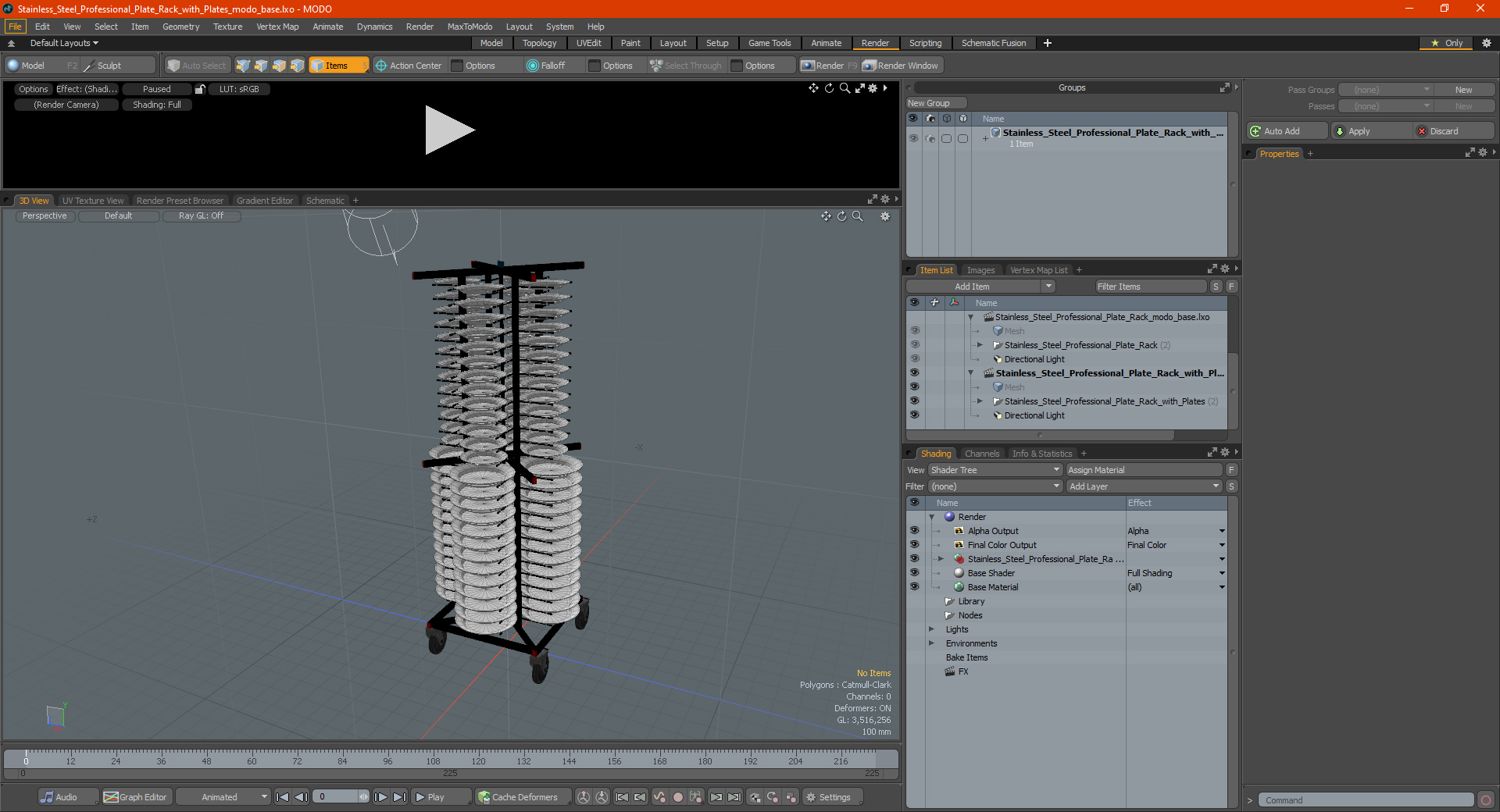
Task: Toggle visibility of Final Color Output layer
Action: 914,545
